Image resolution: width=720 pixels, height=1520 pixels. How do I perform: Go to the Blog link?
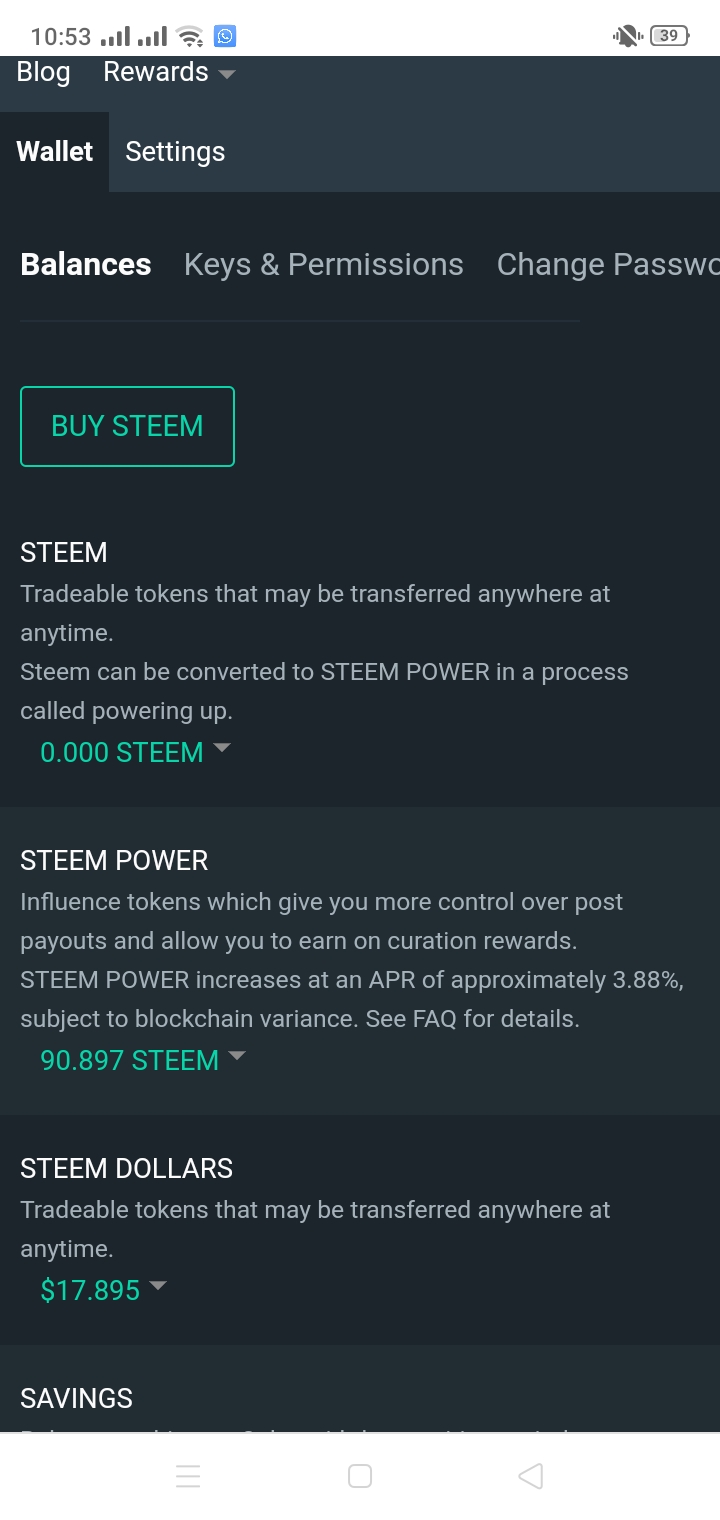coord(43,72)
